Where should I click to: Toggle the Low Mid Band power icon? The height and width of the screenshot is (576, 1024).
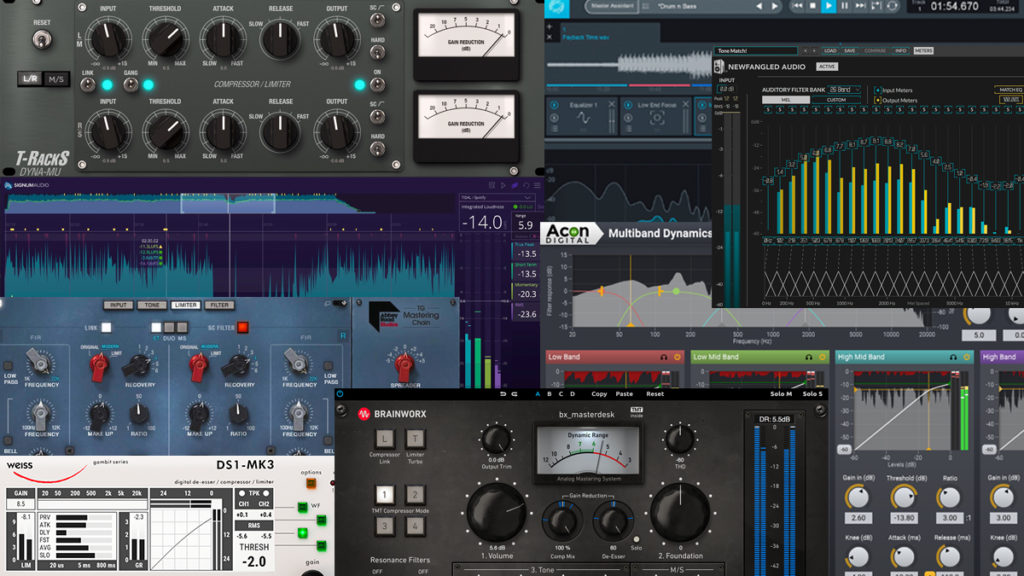pos(822,357)
